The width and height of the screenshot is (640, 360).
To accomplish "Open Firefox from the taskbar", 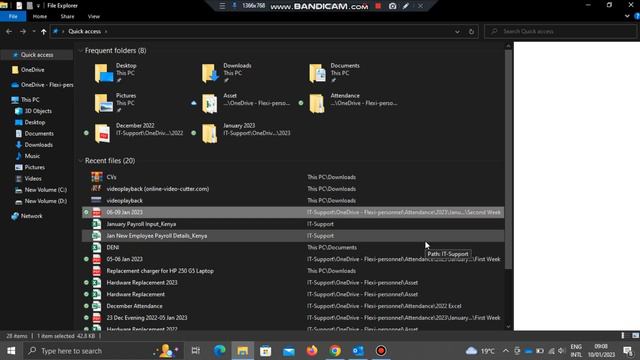I will (x=312, y=351).
